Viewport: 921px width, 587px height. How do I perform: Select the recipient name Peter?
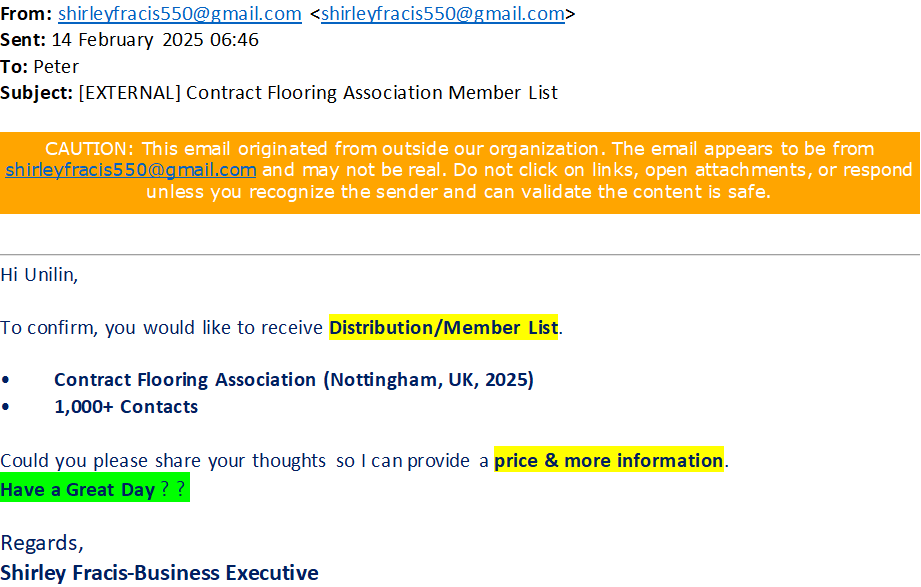(56, 66)
